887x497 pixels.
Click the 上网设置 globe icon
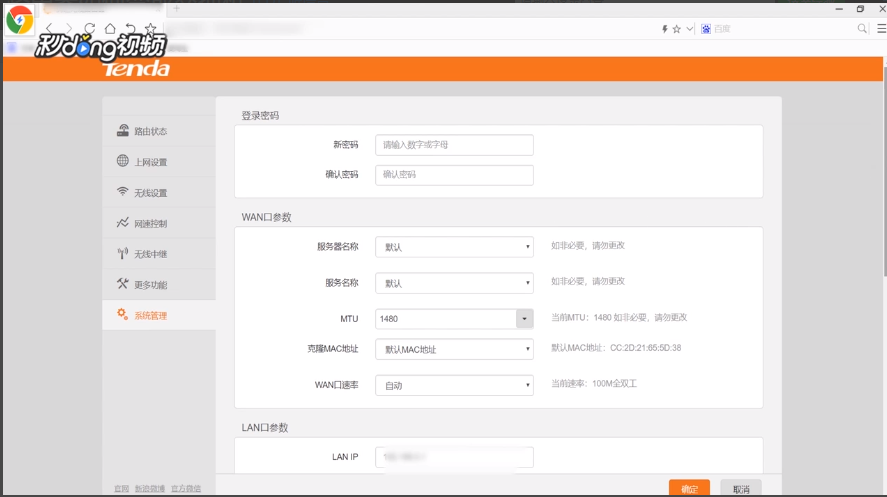pyautogui.click(x=123, y=162)
